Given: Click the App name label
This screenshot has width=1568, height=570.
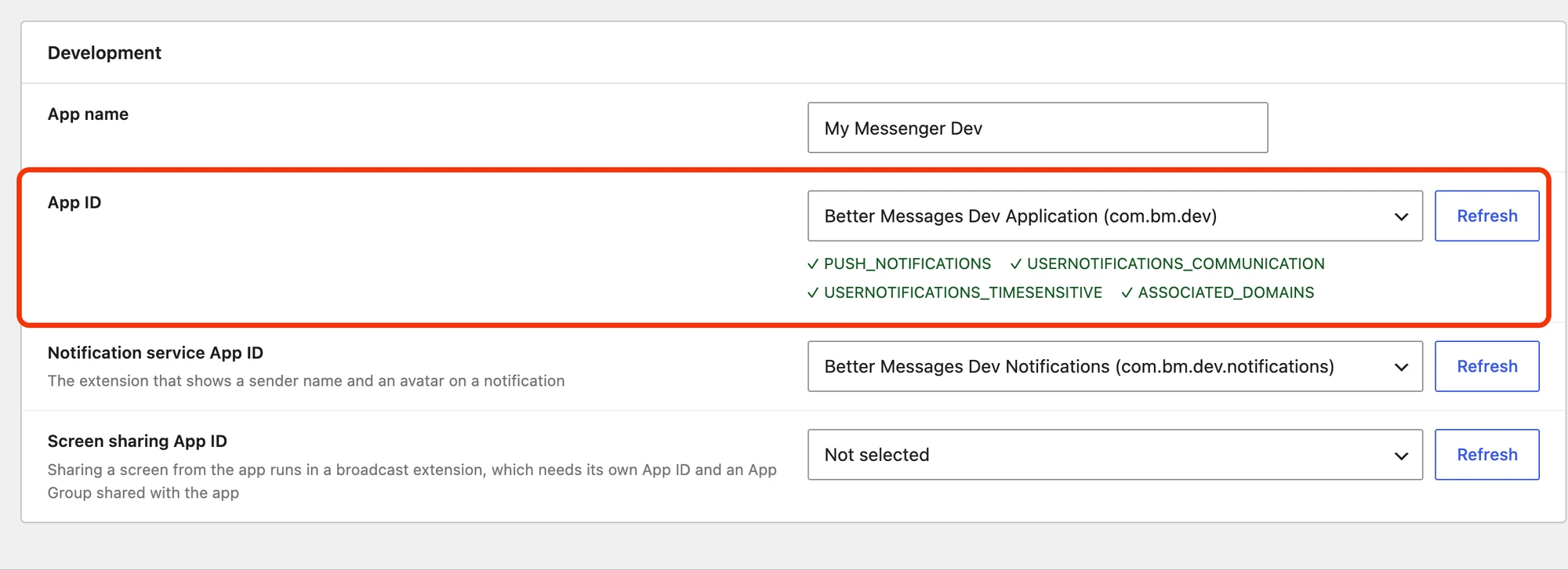Looking at the screenshot, I should (x=88, y=114).
